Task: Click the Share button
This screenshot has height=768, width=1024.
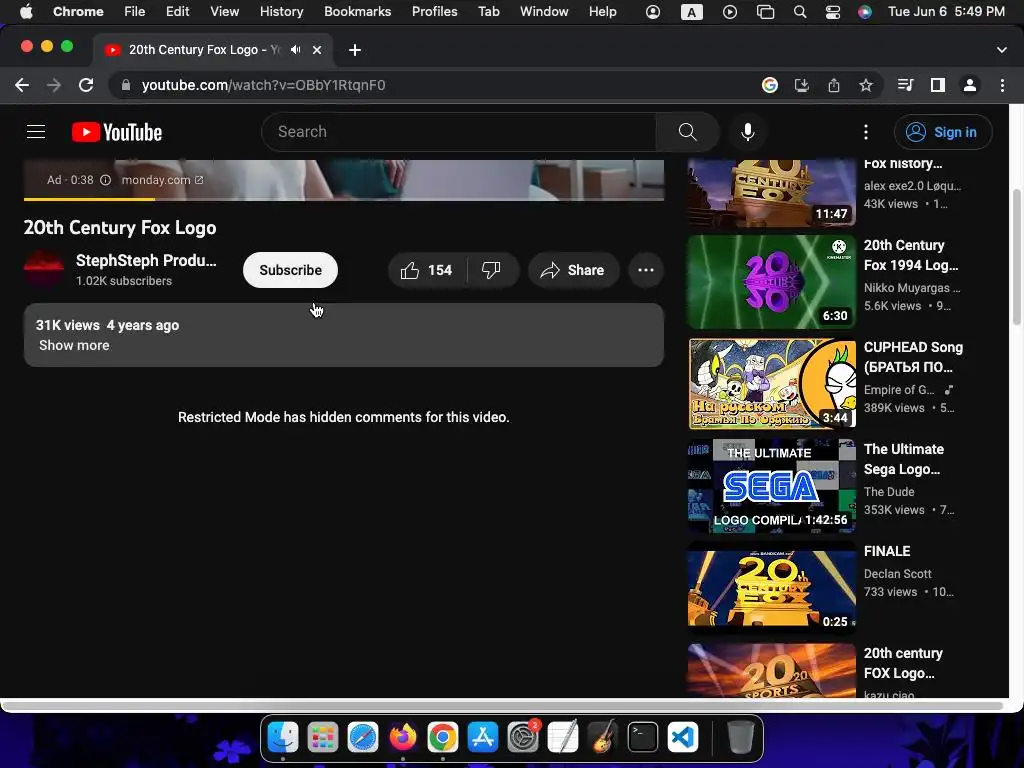Action: [573, 270]
